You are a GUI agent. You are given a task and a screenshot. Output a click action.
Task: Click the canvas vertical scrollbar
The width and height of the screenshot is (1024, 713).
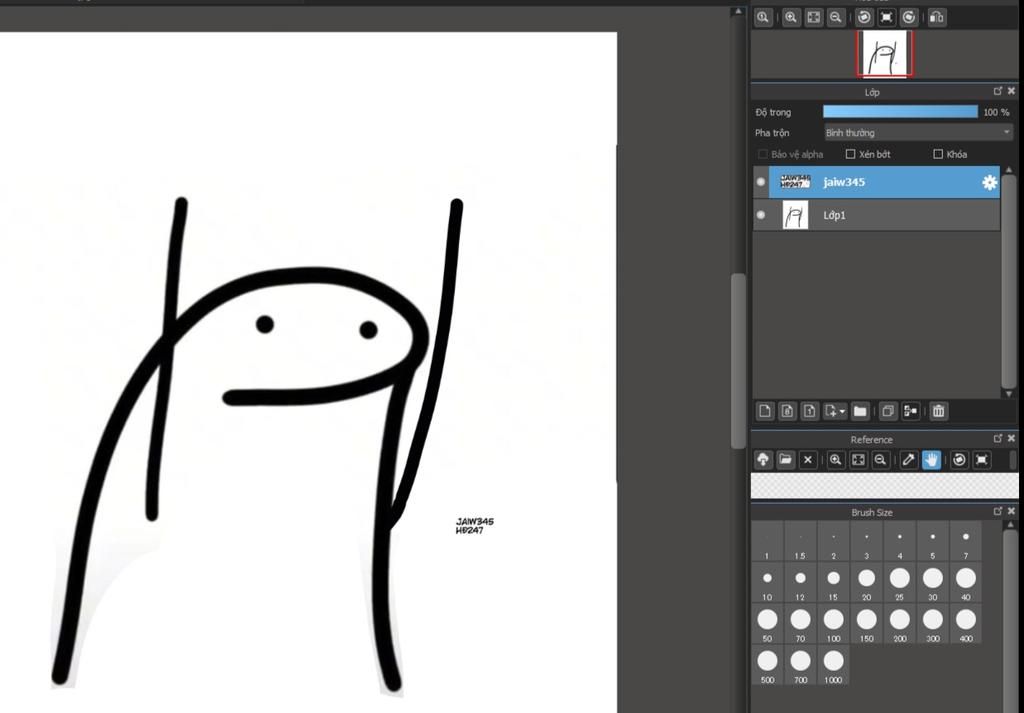(739, 360)
